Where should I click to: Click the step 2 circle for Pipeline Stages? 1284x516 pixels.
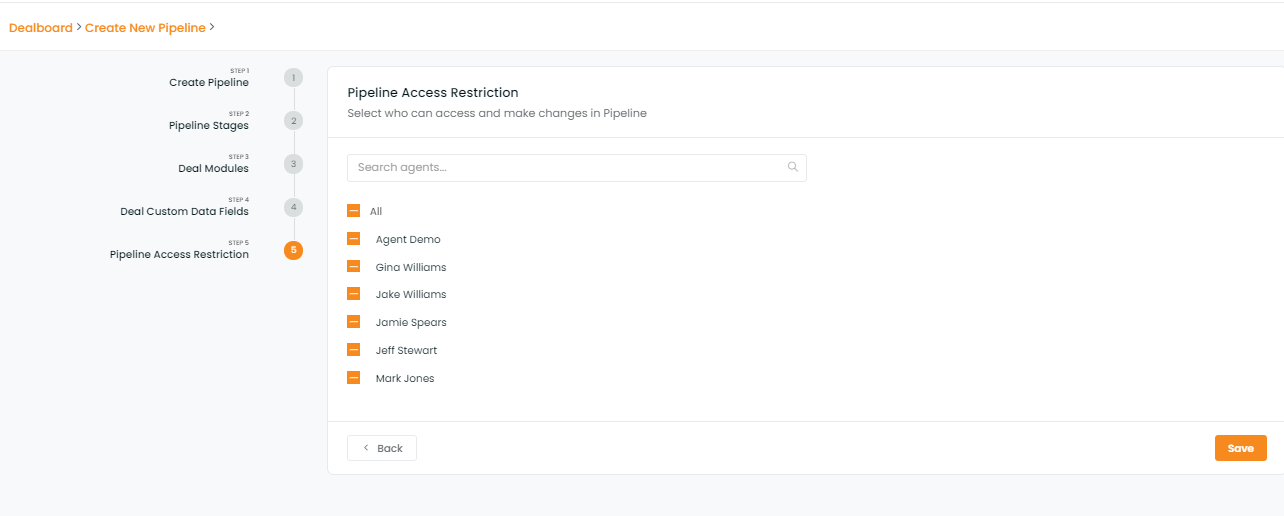point(293,121)
